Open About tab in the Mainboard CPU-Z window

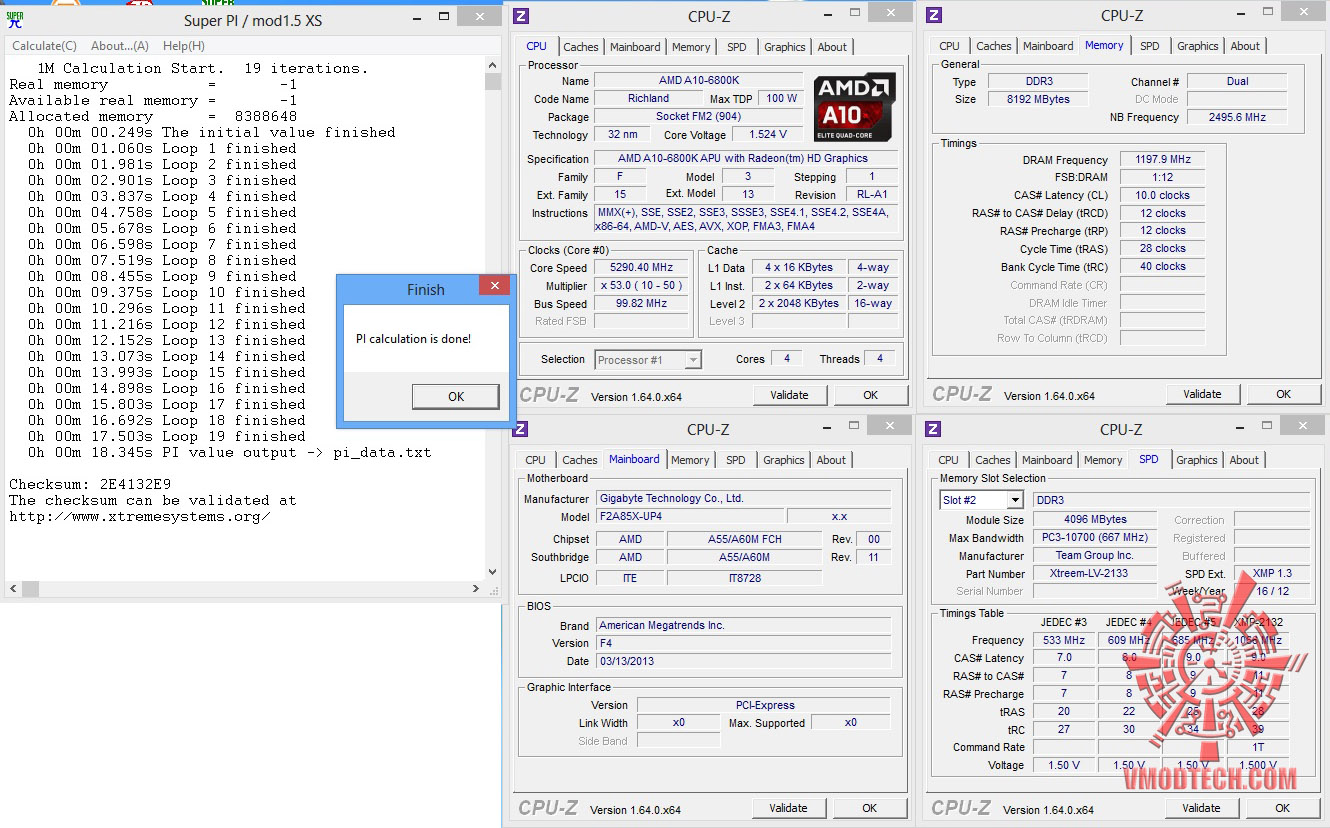[831, 460]
